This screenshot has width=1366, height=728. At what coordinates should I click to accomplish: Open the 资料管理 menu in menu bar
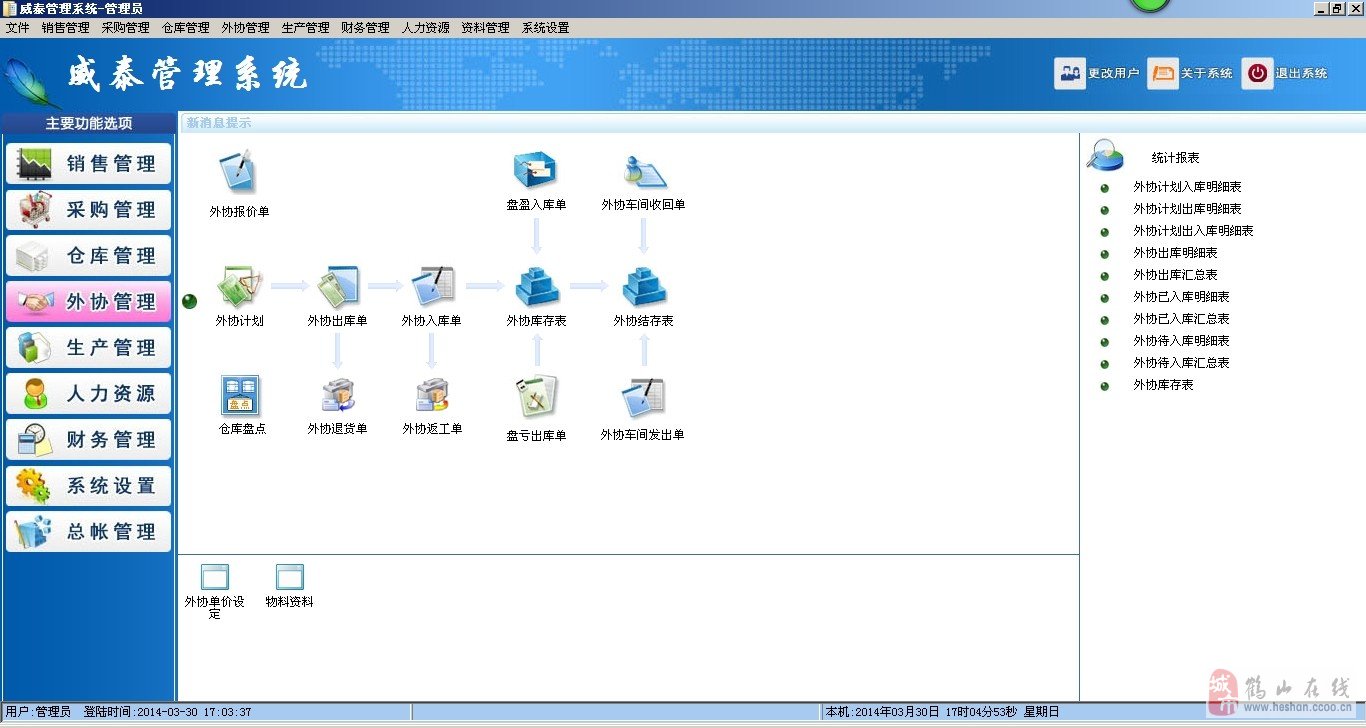[x=485, y=28]
